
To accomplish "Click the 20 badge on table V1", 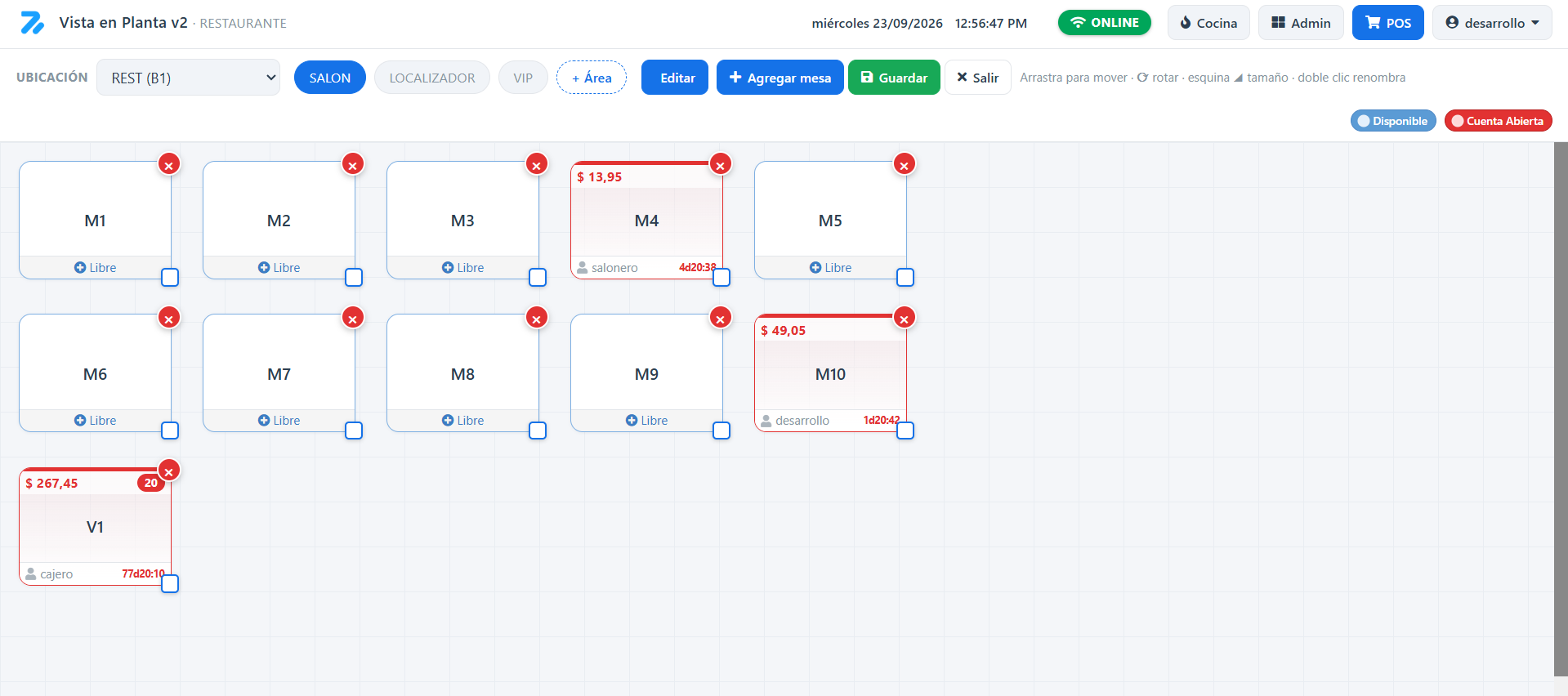I will coord(151,483).
